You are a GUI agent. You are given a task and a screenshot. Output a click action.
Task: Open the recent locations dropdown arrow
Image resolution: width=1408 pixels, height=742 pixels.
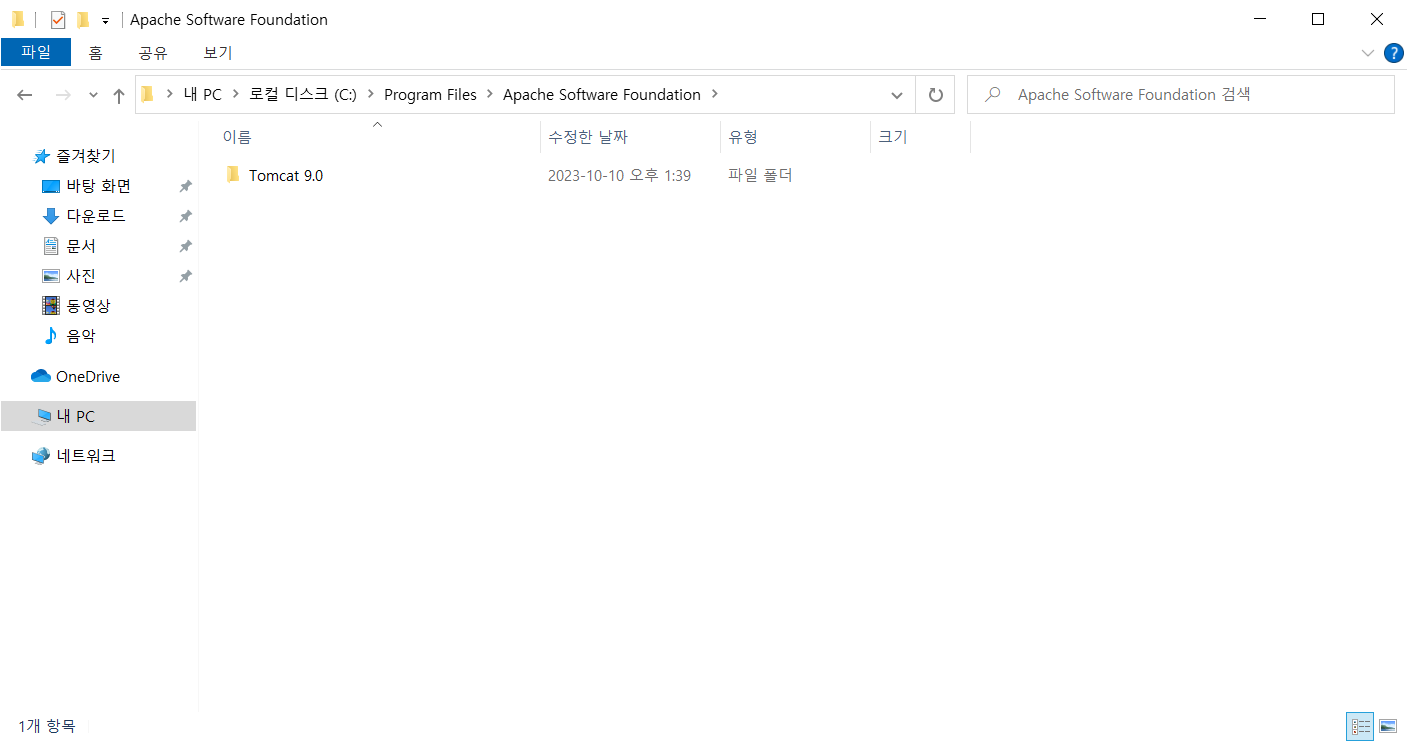94,95
